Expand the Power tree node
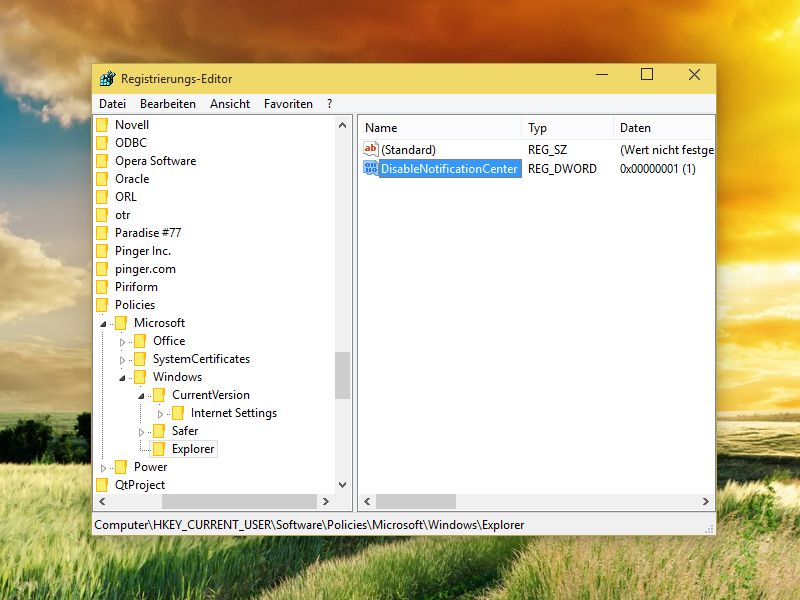 click(104, 468)
